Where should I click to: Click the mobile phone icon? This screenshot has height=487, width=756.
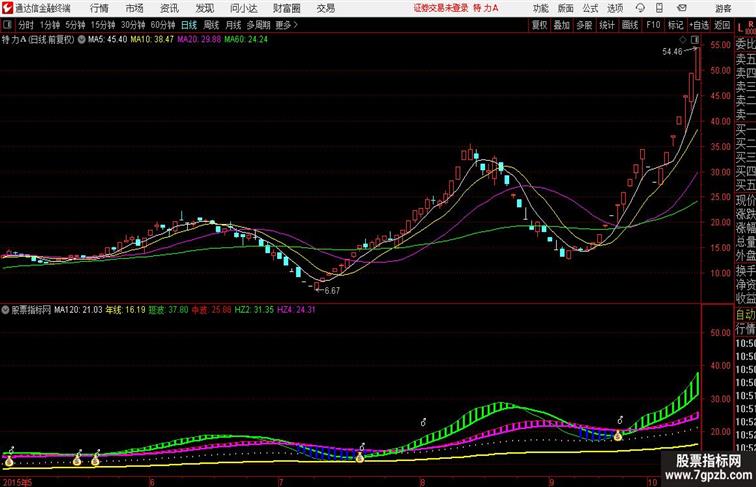click(659, 8)
